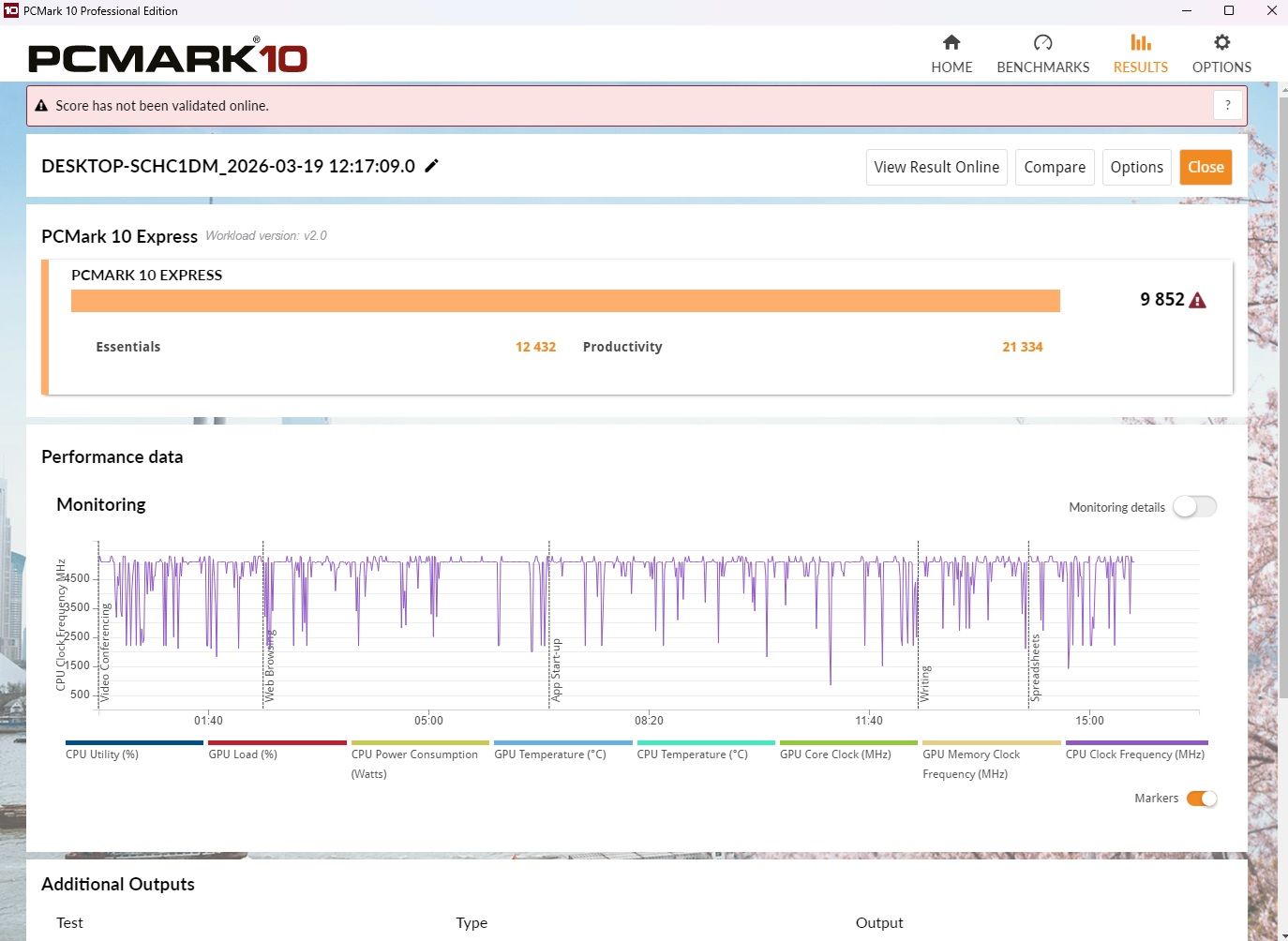The image size is (1288, 941).
Task: Open the Options gear icon
Action: [x=1221, y=43]
